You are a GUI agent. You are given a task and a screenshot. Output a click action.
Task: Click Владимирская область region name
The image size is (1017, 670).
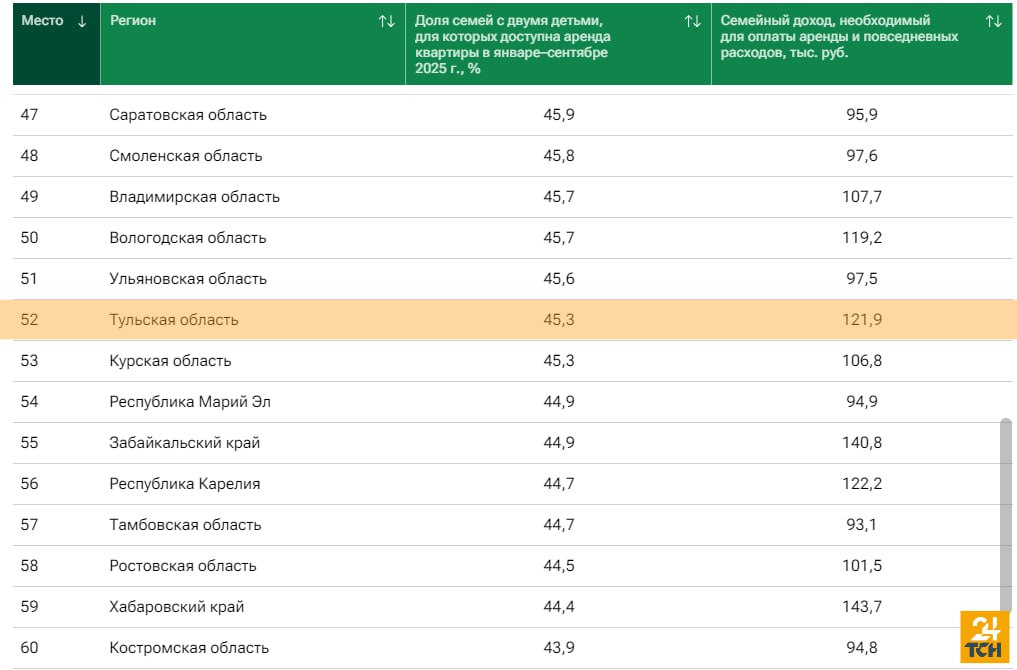click(x=194, y=197)
